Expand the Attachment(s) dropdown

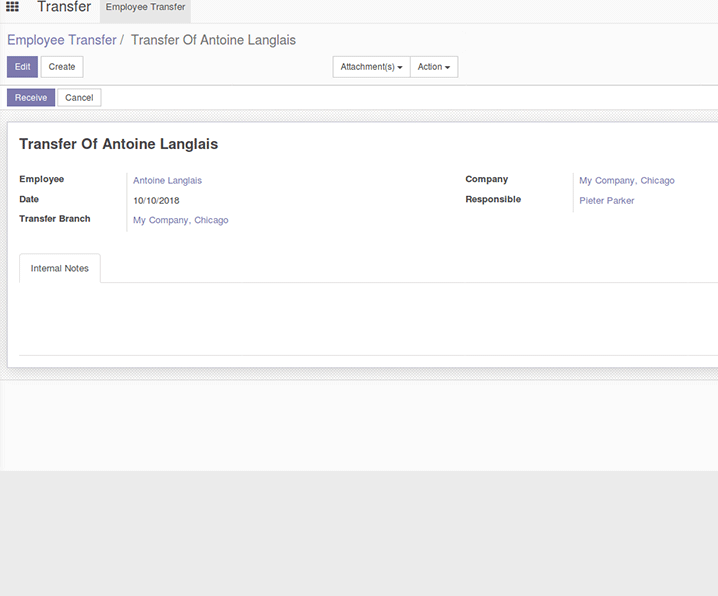point(371,67)
